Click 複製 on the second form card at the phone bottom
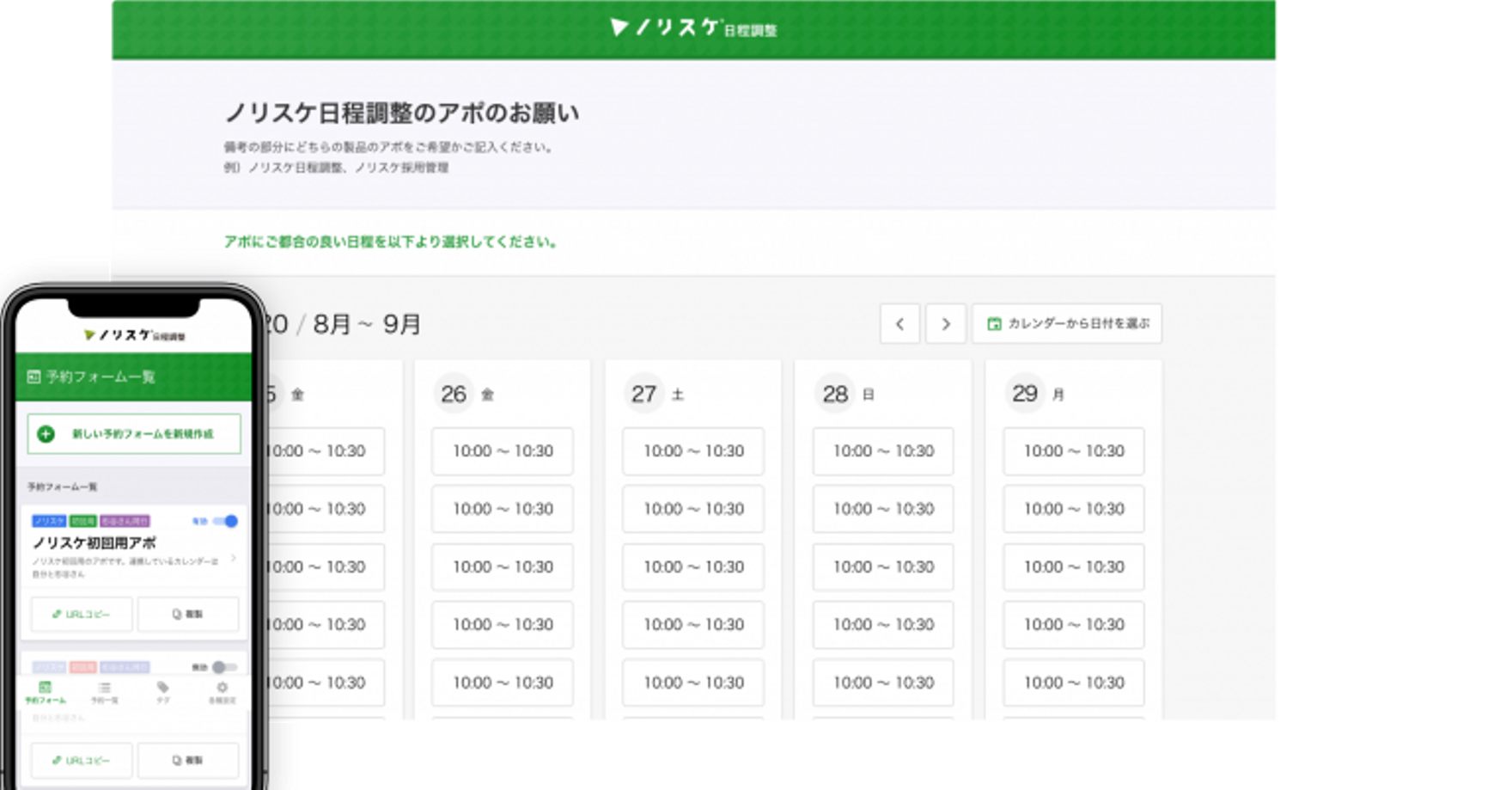Screen dimensions: 1512x790 point(188,760)
